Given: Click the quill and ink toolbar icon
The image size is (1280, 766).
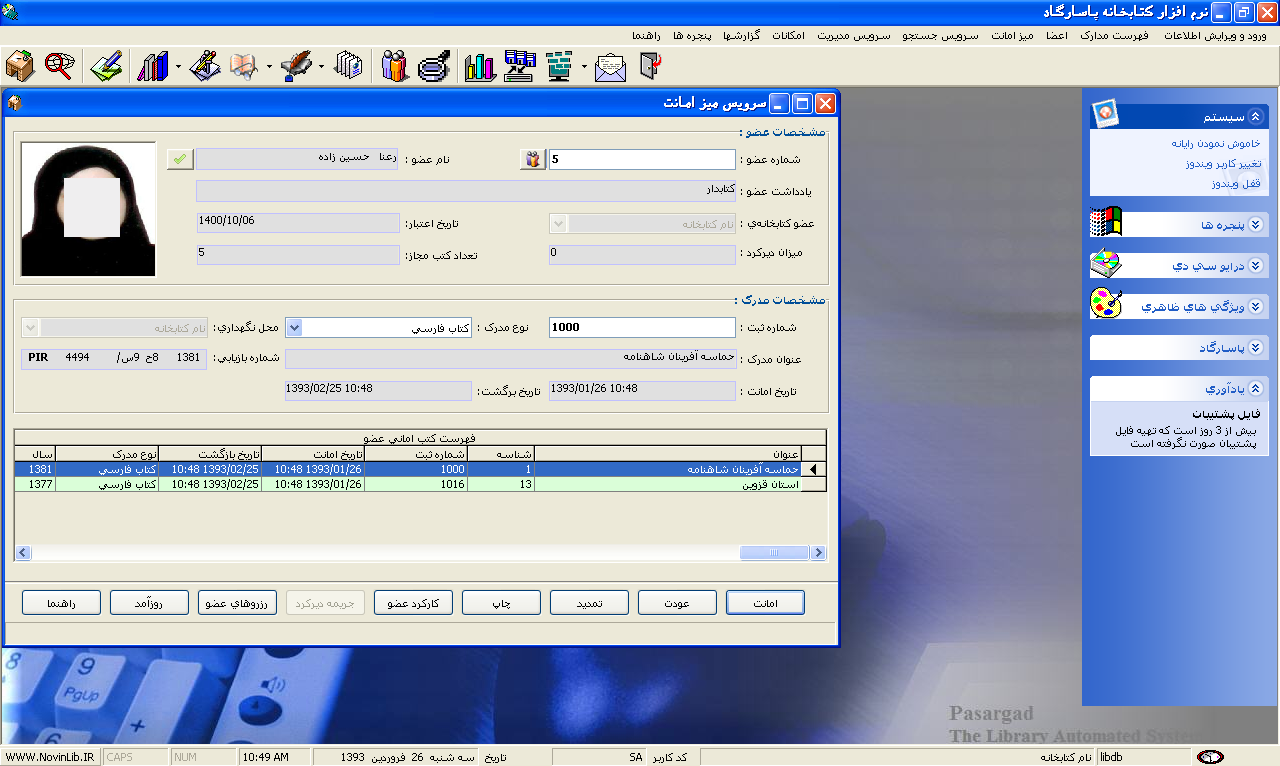Looking at the screenshot, I should [x=296, y=66].
